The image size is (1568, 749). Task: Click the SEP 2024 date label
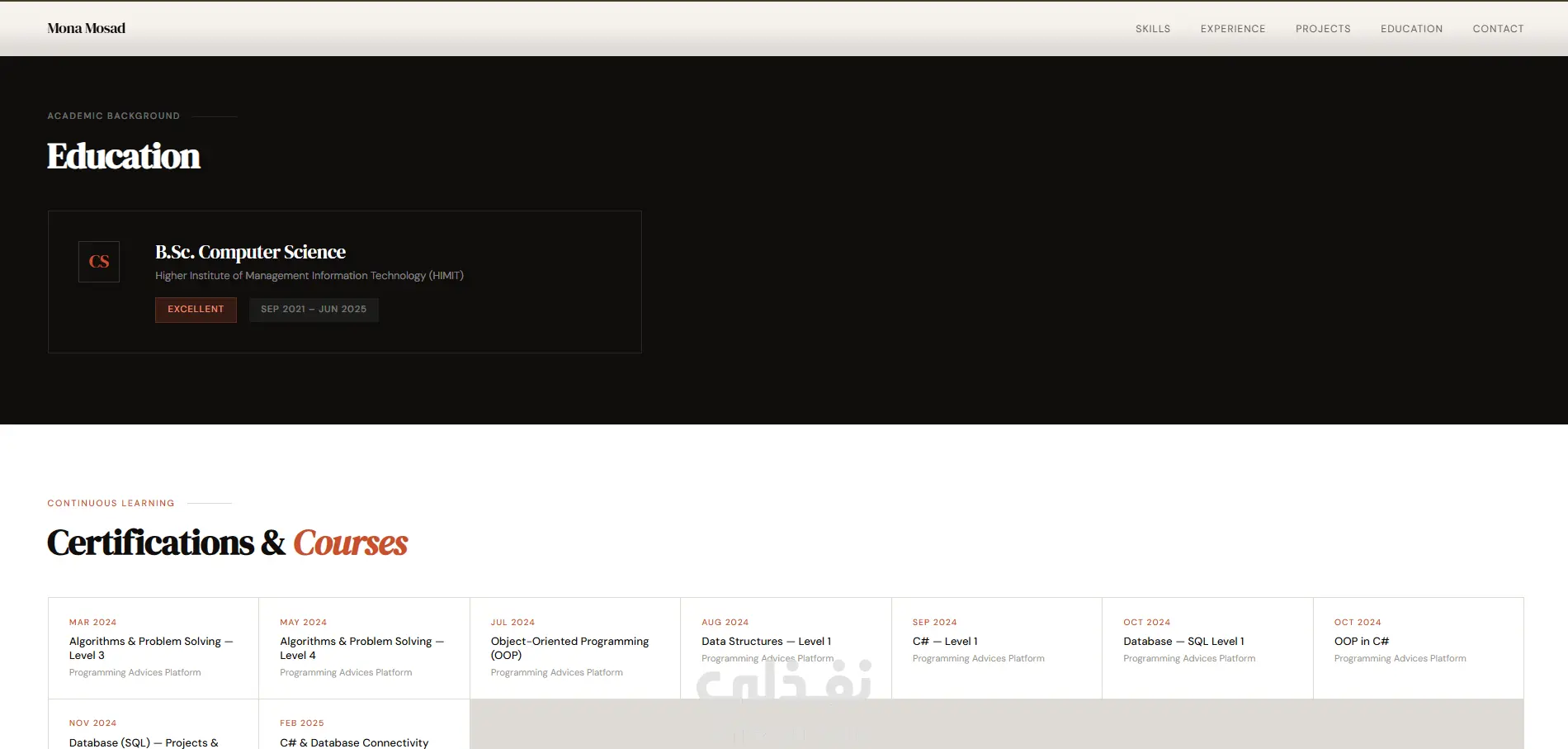(935, 623)
